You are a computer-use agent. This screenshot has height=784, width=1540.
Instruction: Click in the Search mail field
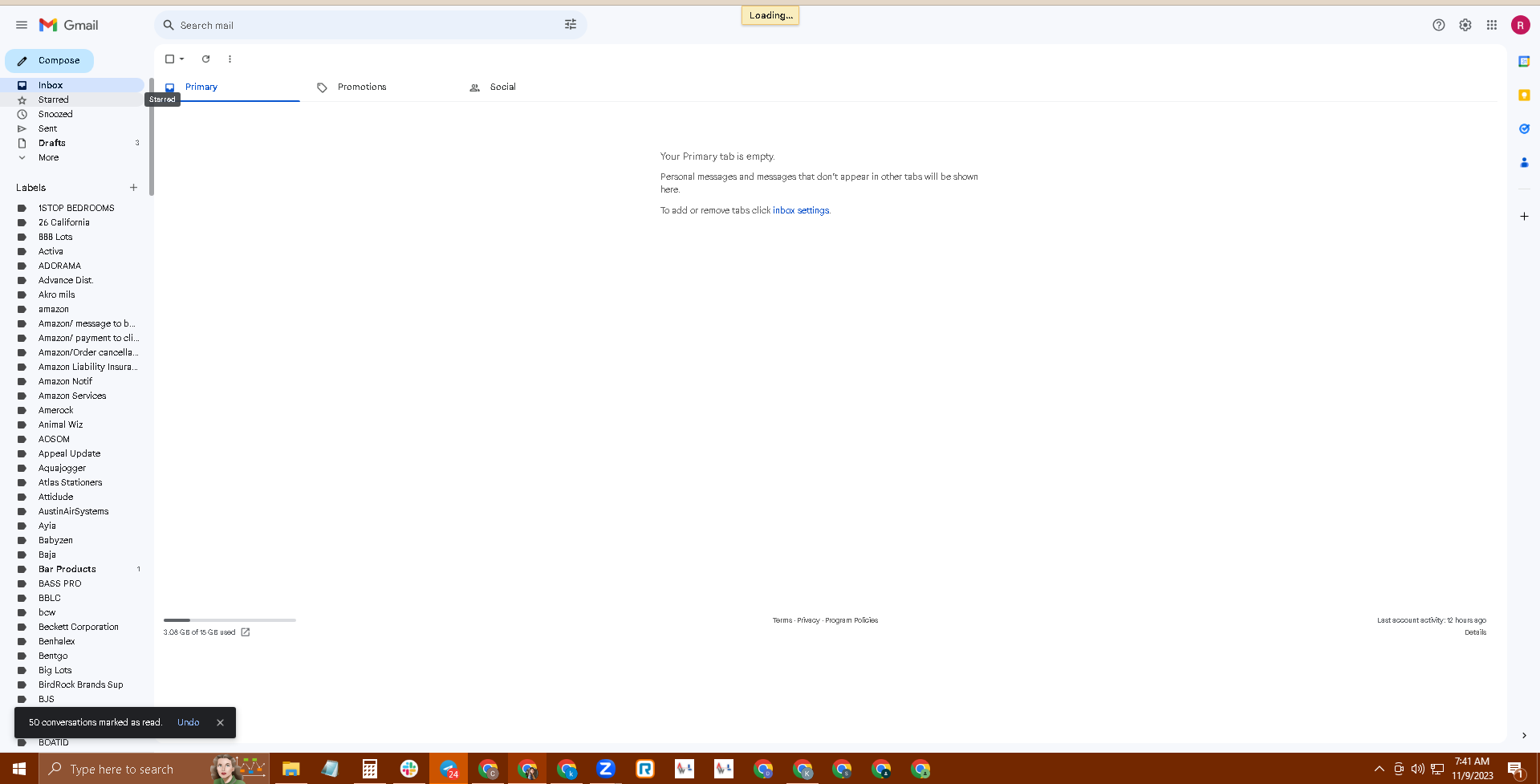pos(369,25)
